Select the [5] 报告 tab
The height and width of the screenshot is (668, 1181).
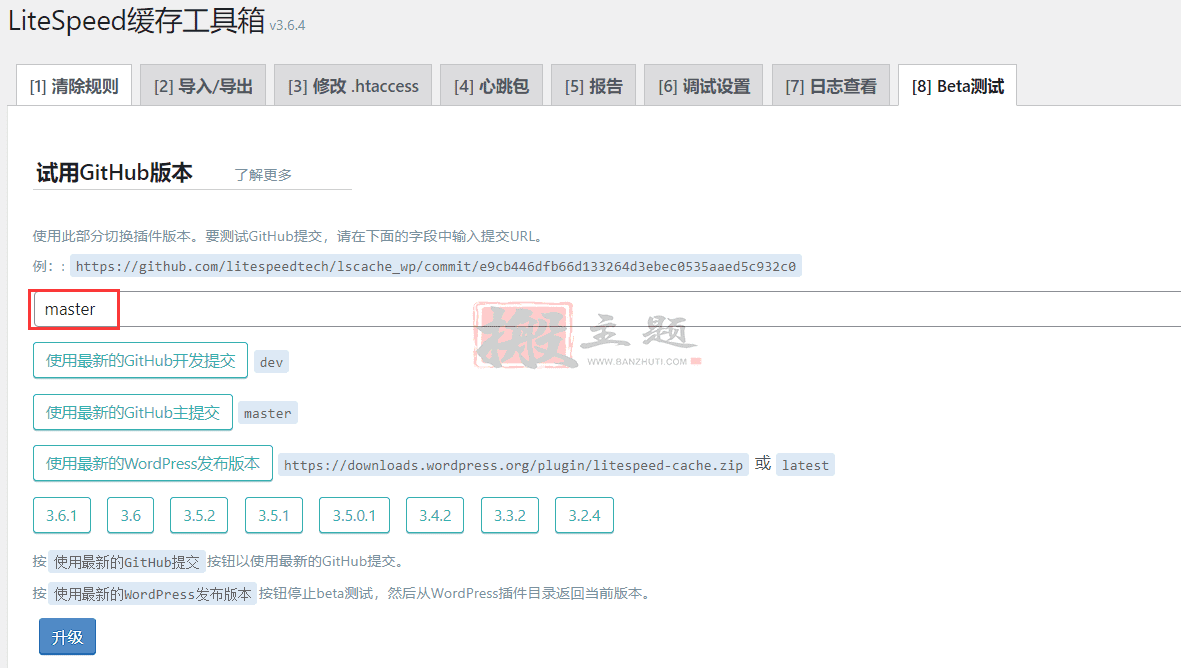(594, 86)
